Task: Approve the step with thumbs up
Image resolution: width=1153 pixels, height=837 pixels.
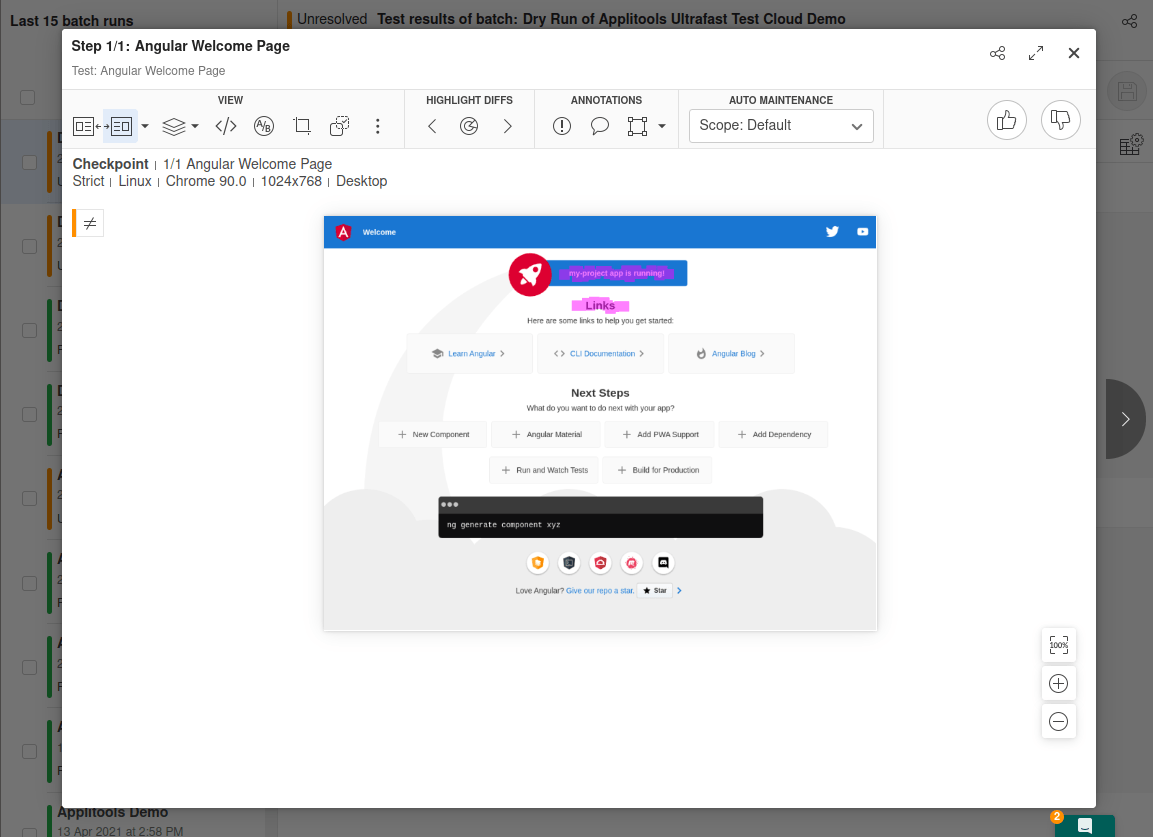Action: [x=1007, y=121]
